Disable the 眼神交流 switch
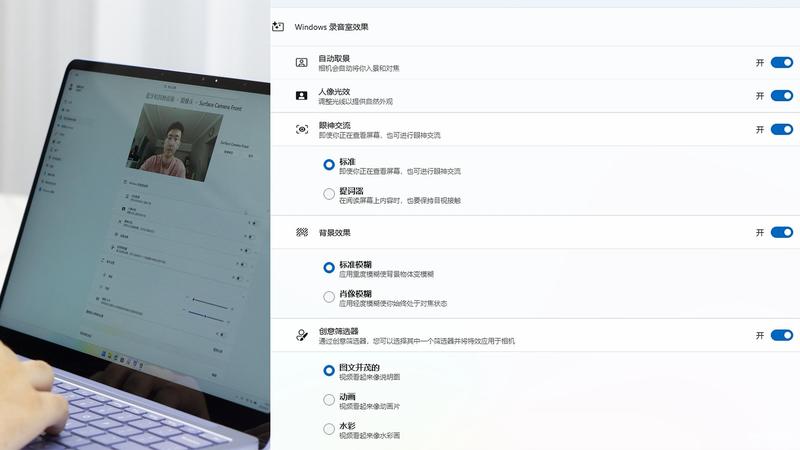800x450 pixels. [782, 130]
